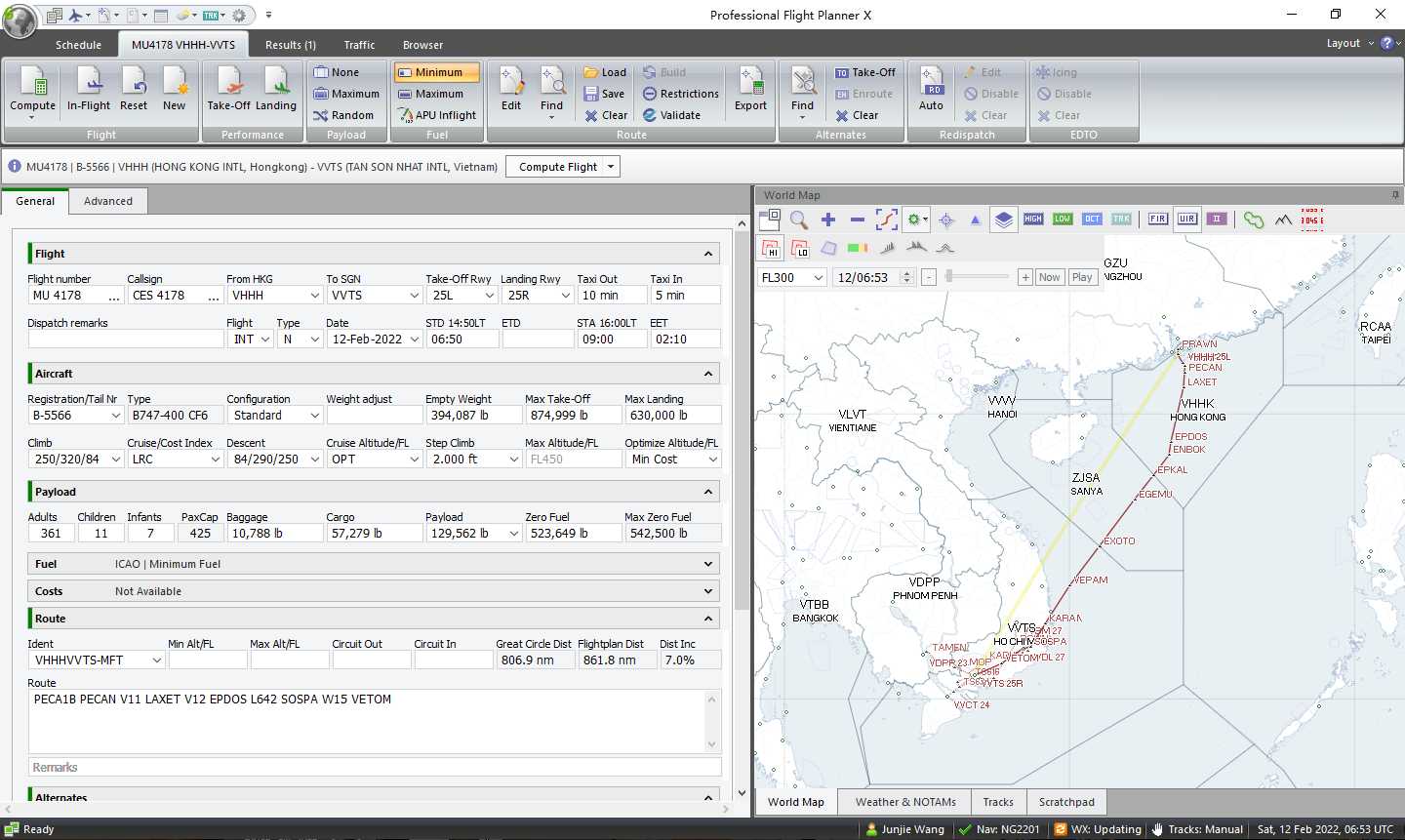Click the Validate route button
This screenshot has height=840, width=1405.
671,115
